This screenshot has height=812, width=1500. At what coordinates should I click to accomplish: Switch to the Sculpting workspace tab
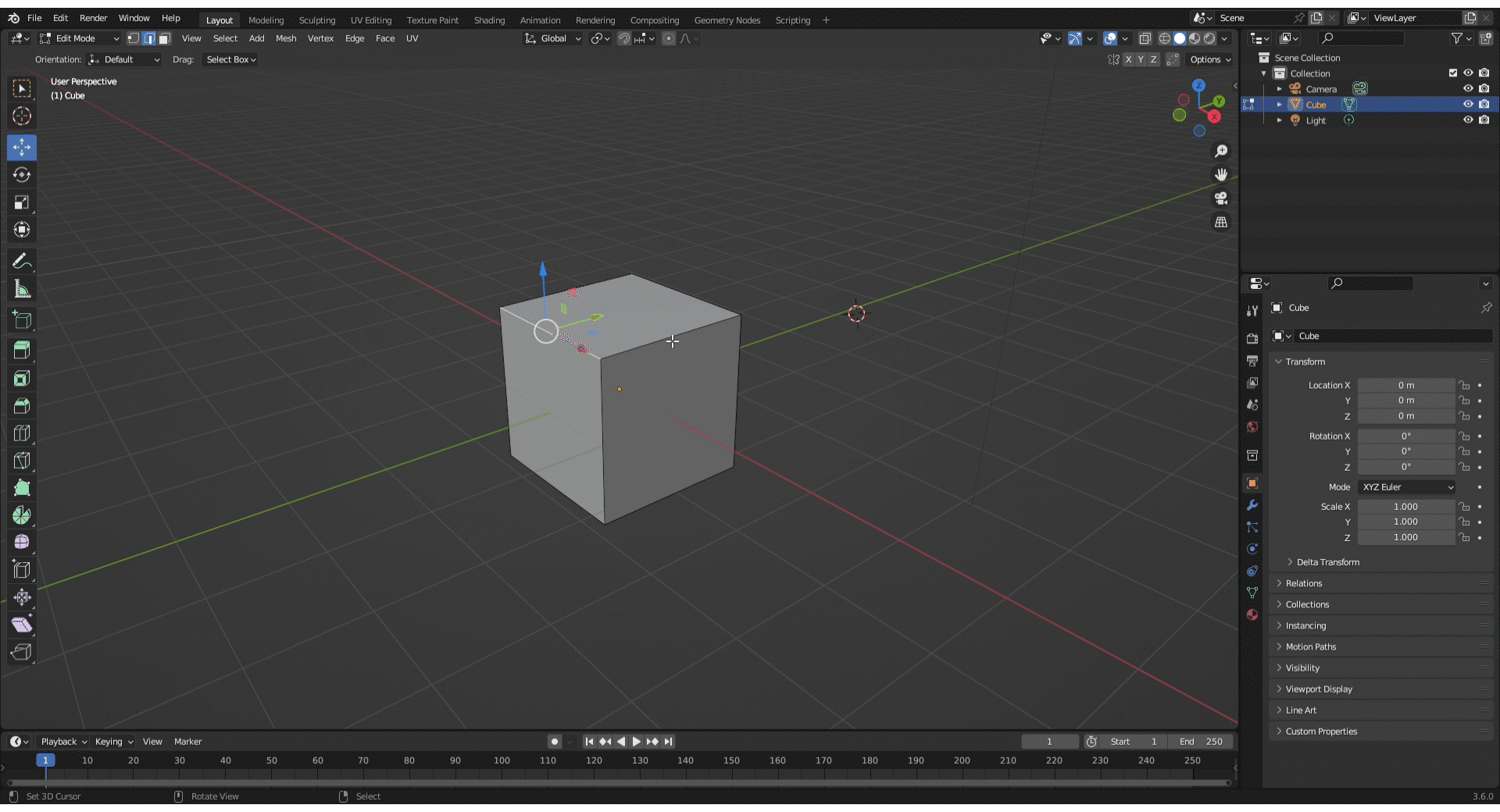[x=316, y=20]
